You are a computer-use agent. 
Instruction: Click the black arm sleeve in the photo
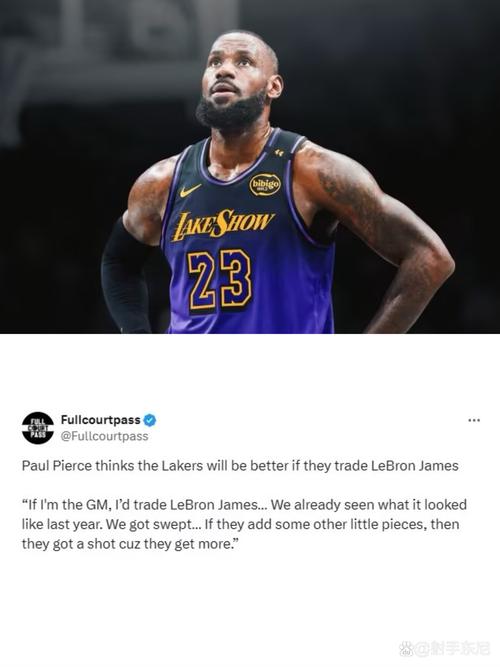click(x=125, y=276)
